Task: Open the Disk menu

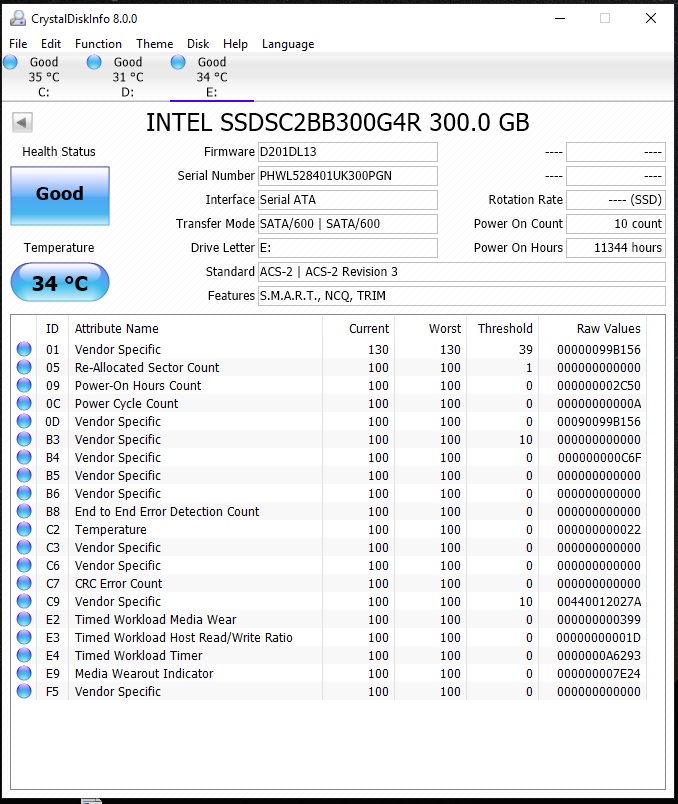Action: tap(198, 44)
